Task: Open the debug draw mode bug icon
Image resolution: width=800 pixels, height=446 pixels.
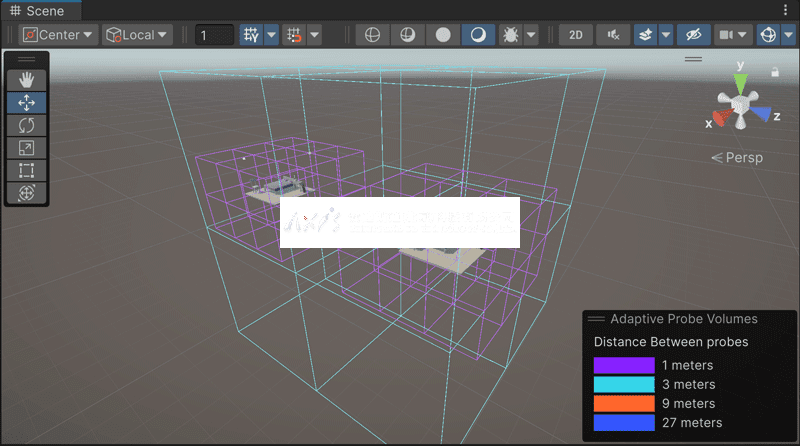Action: pyautogui.click(x=512, y=34)
